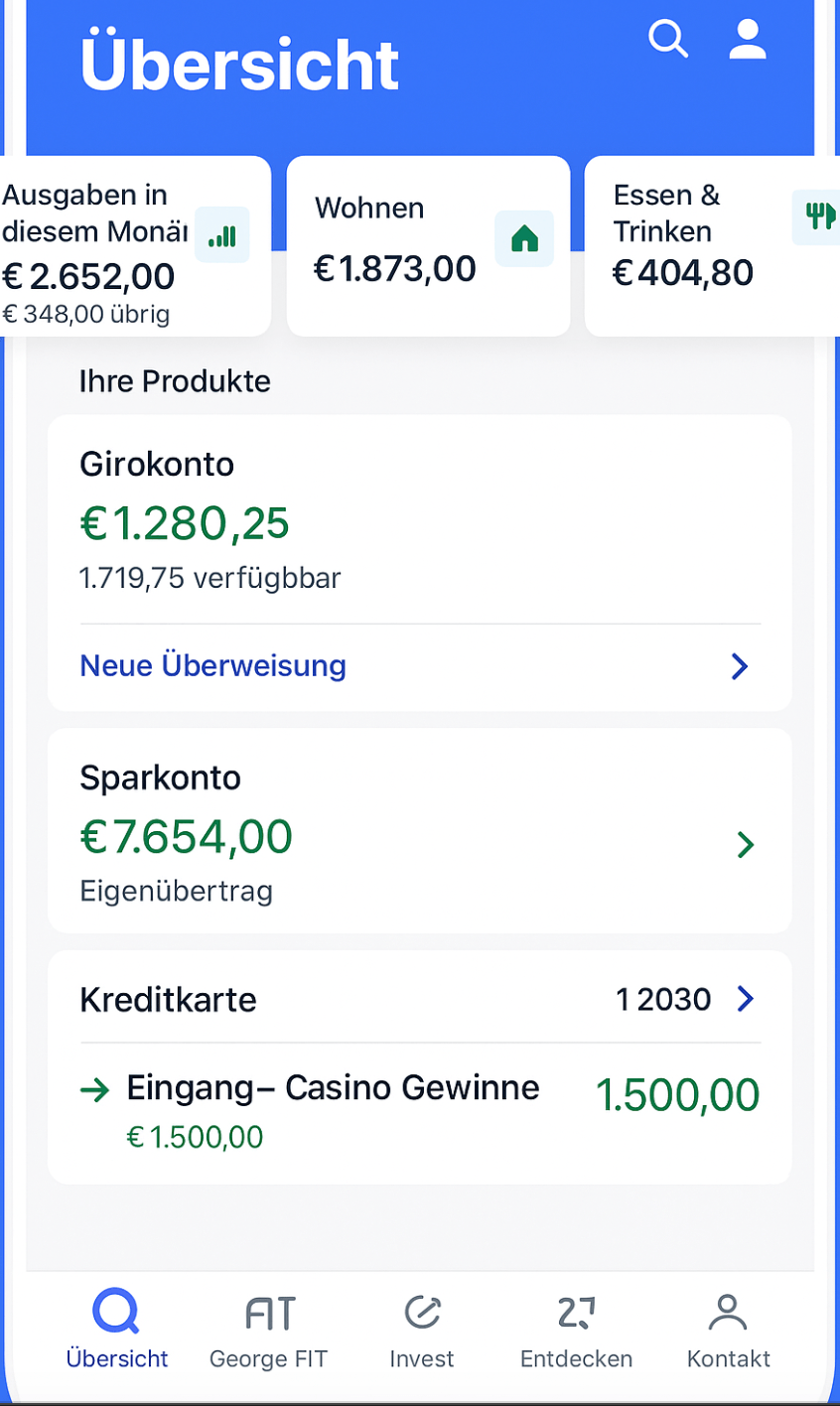Open the Girokonto balance €1.280,25
Image resolution: width=840 pixels, height=1406 pixels.
click(x=185, y=523)
